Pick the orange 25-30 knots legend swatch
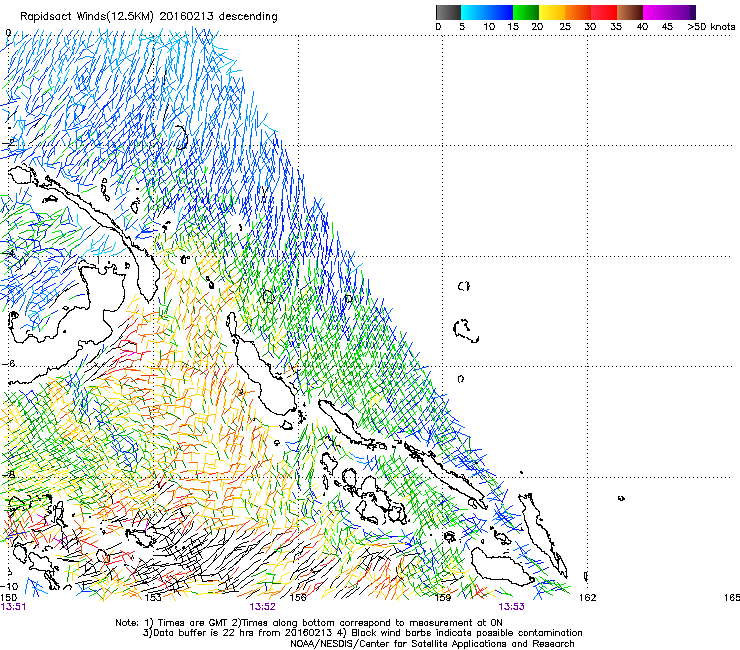This screenshot has height=650, width=740. click(x=578, y=12)
